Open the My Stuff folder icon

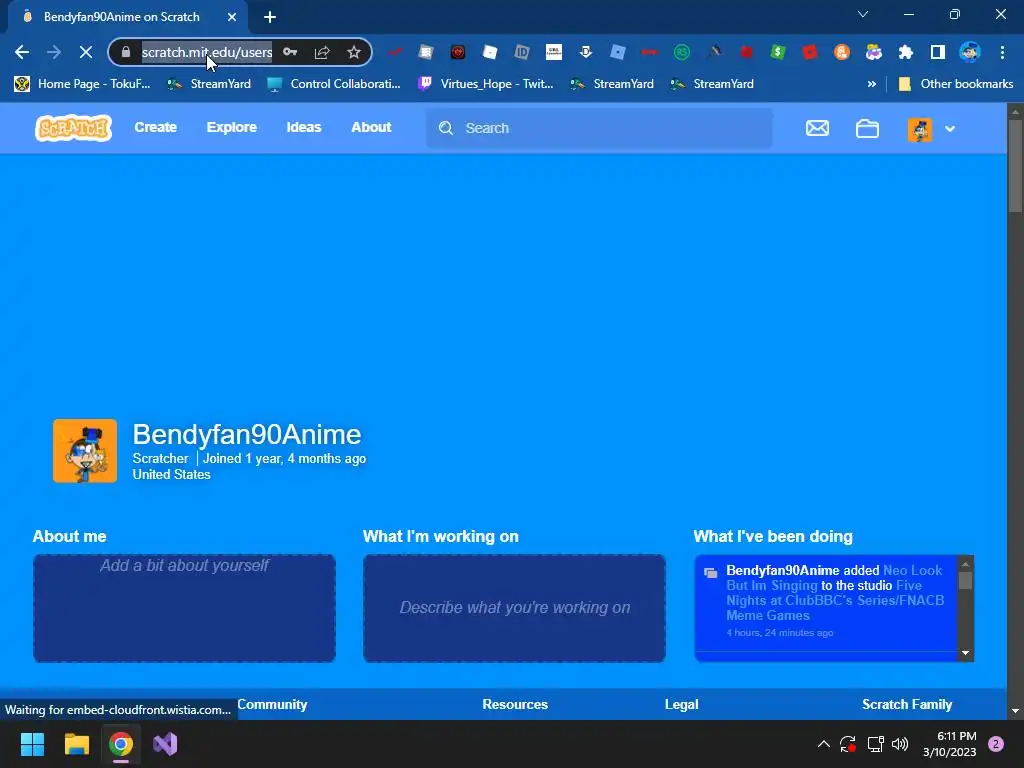click(867, 129)
